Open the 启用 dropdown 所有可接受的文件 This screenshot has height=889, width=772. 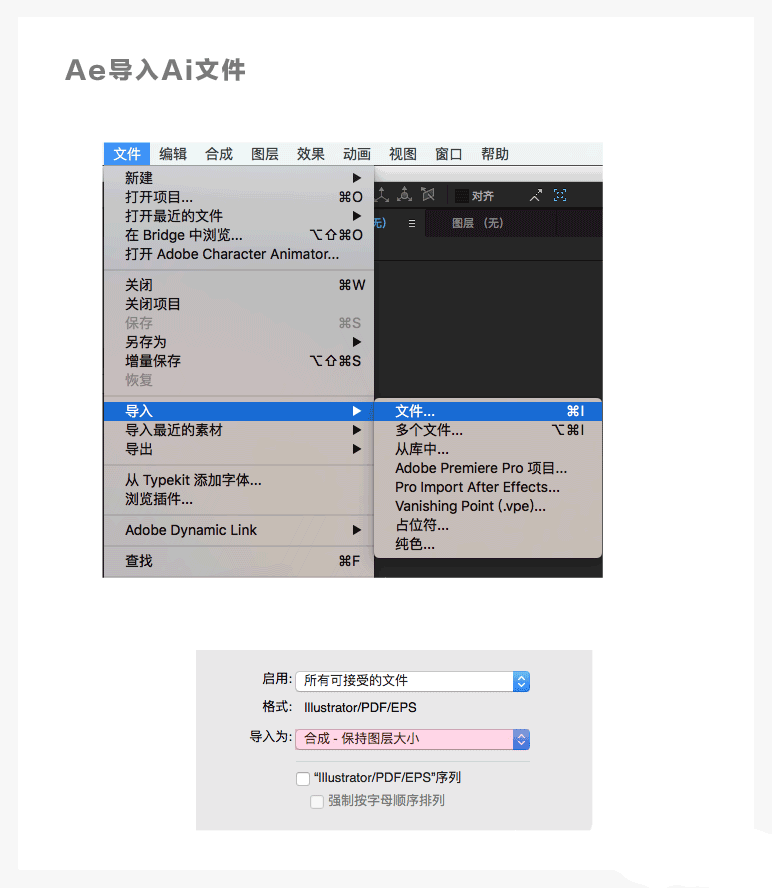pos(413,681)
